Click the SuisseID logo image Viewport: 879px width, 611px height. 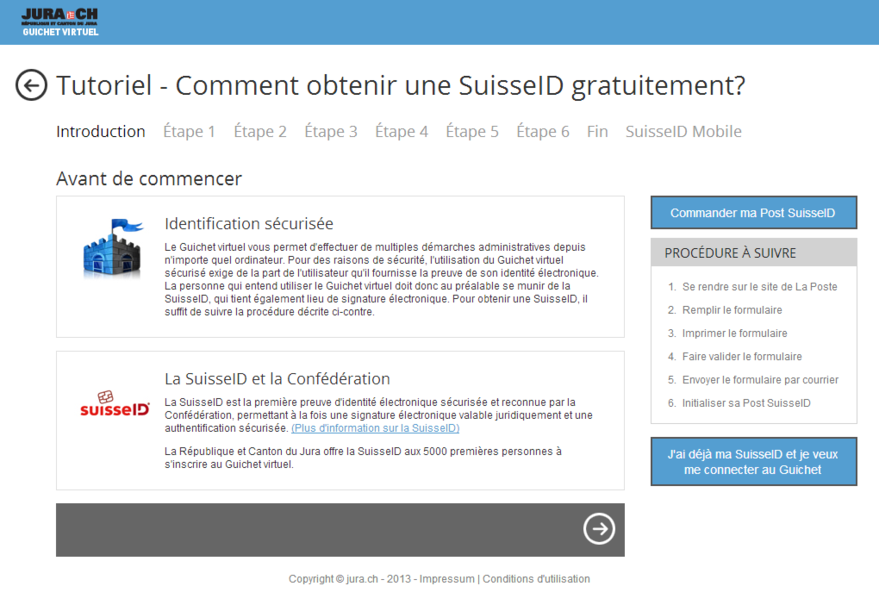point(115,404)
